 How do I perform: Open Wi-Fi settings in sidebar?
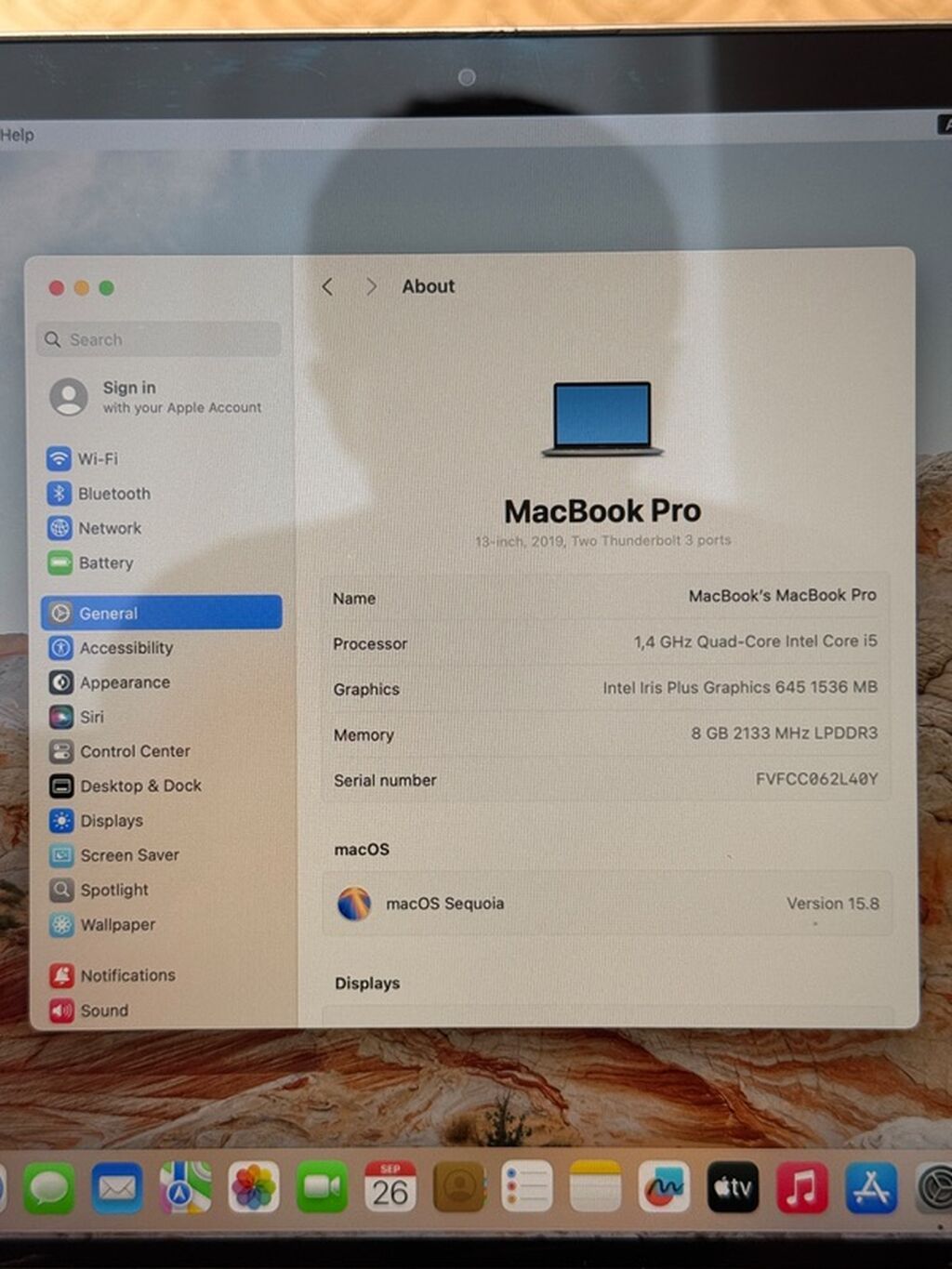pyautogui.click(x=84, y=458)
